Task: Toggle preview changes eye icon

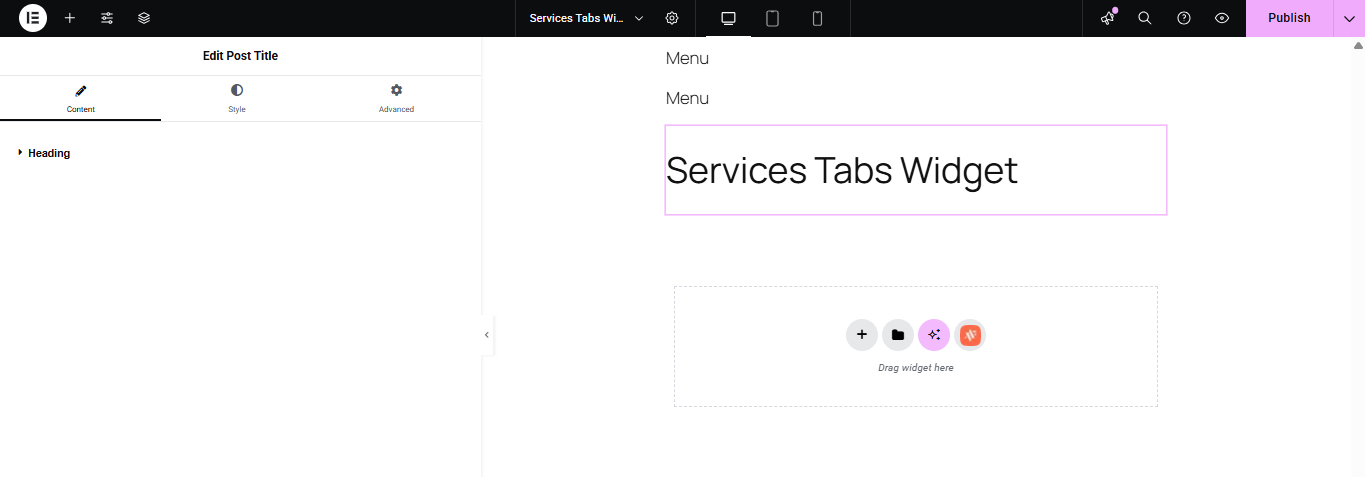Action: click(1222, 18)
